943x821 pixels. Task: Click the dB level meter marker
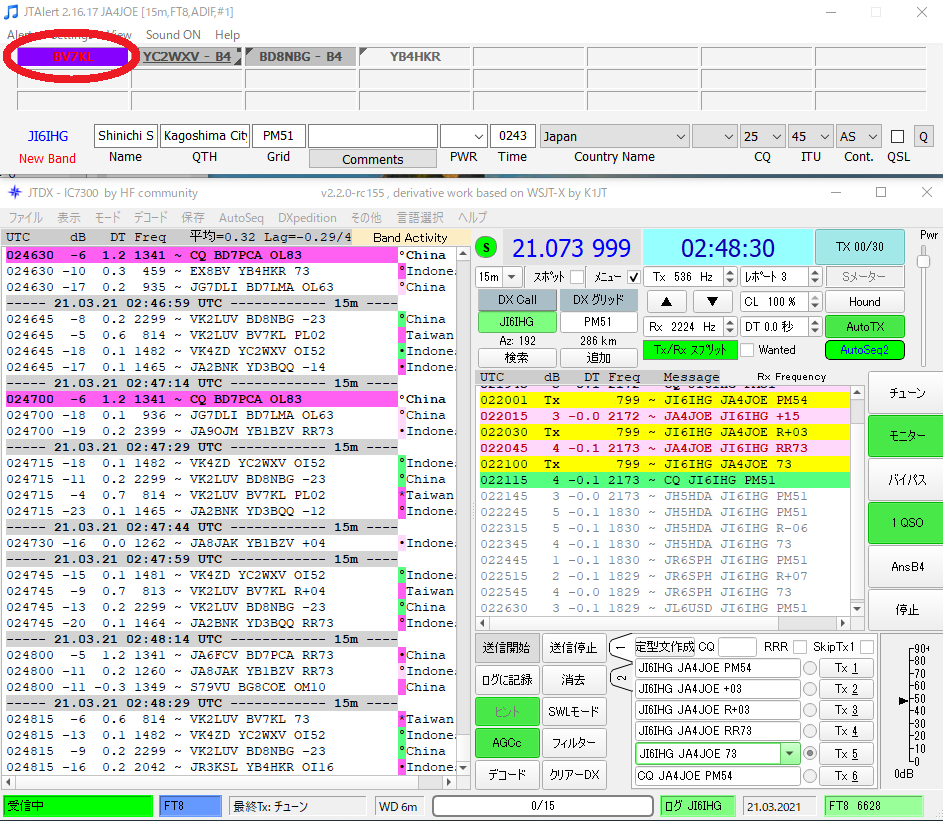click(903, 700)
